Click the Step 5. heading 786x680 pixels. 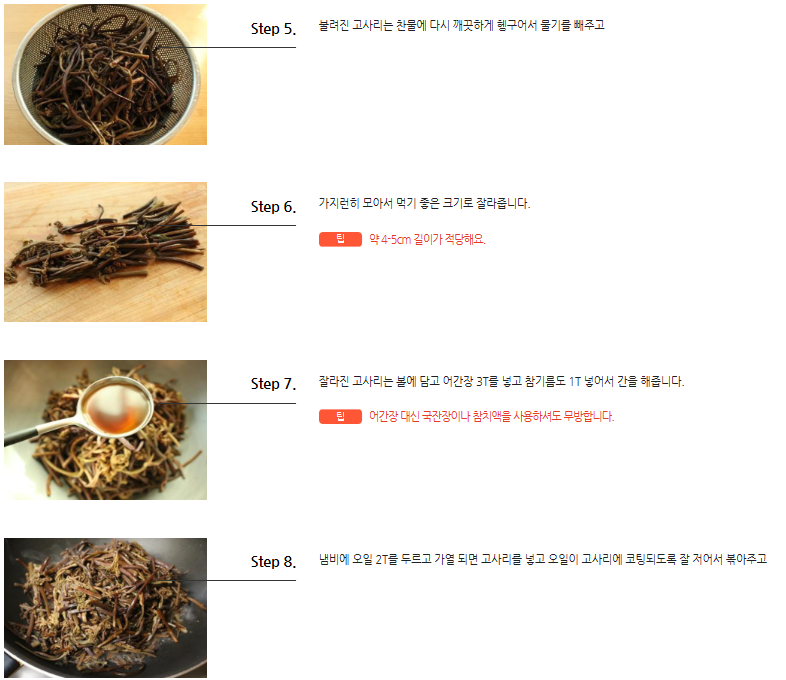coord(273,29)
